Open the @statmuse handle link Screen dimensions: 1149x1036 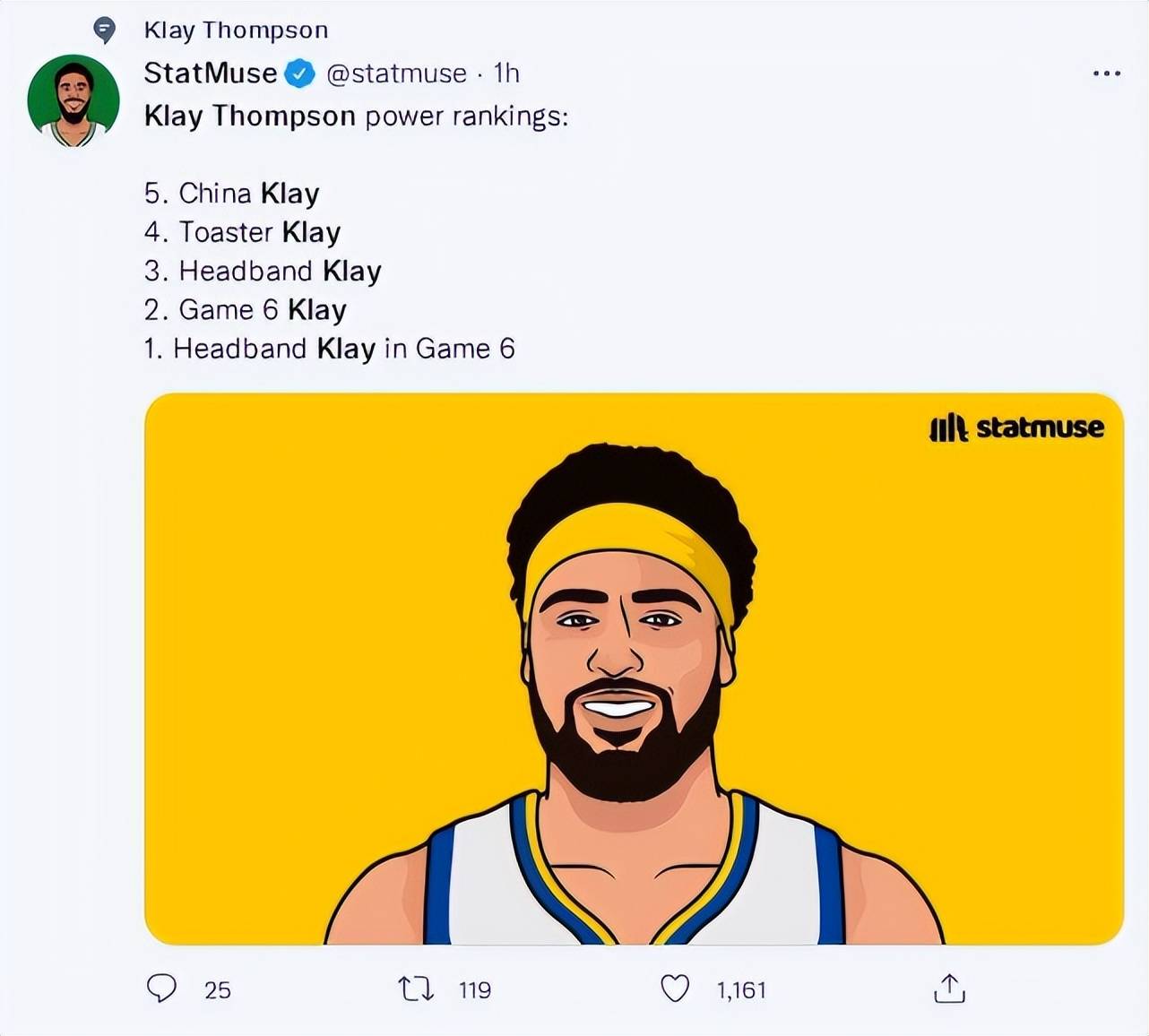[x=396, y=73]
